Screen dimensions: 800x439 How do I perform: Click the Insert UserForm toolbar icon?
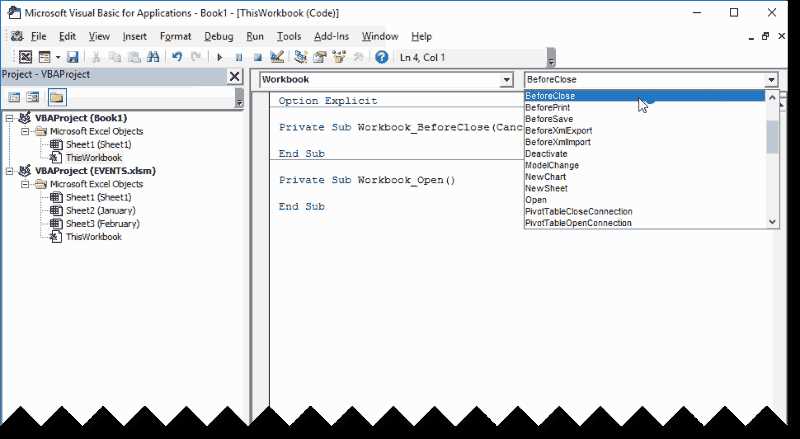point(44,57)
